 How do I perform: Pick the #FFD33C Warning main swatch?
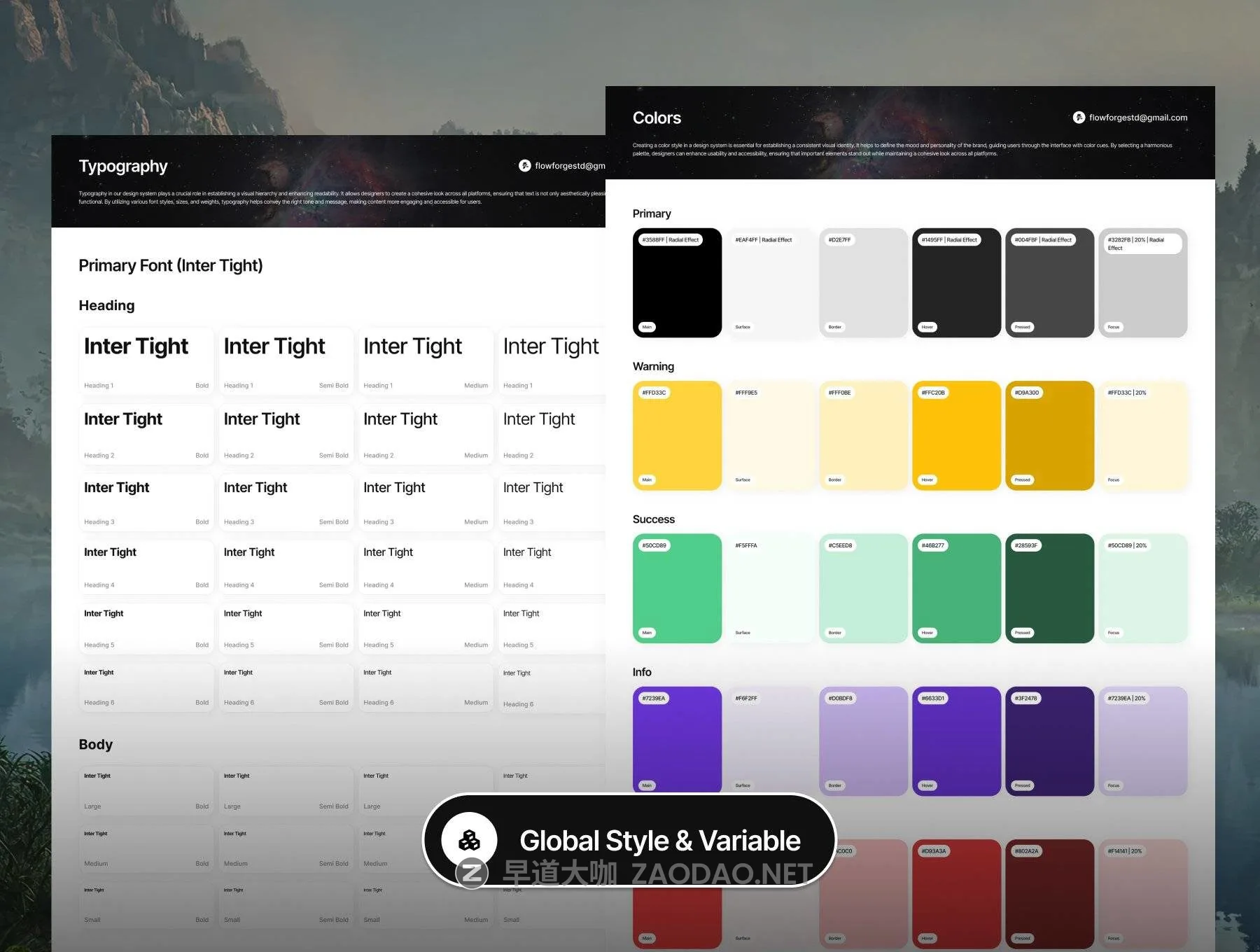point(677,435)
